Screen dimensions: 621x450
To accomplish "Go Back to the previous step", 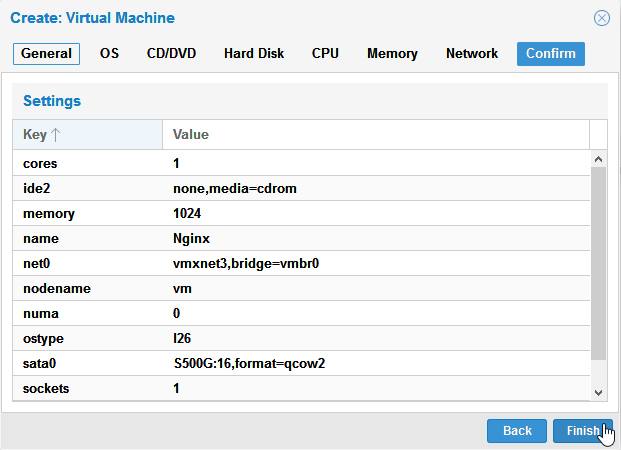I will point(517,431).
